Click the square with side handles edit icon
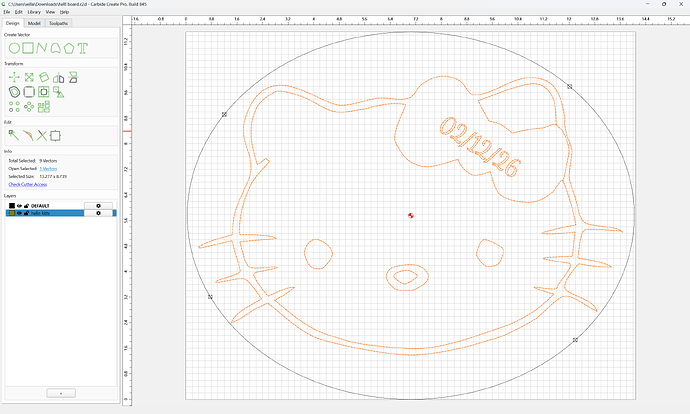 55,136
